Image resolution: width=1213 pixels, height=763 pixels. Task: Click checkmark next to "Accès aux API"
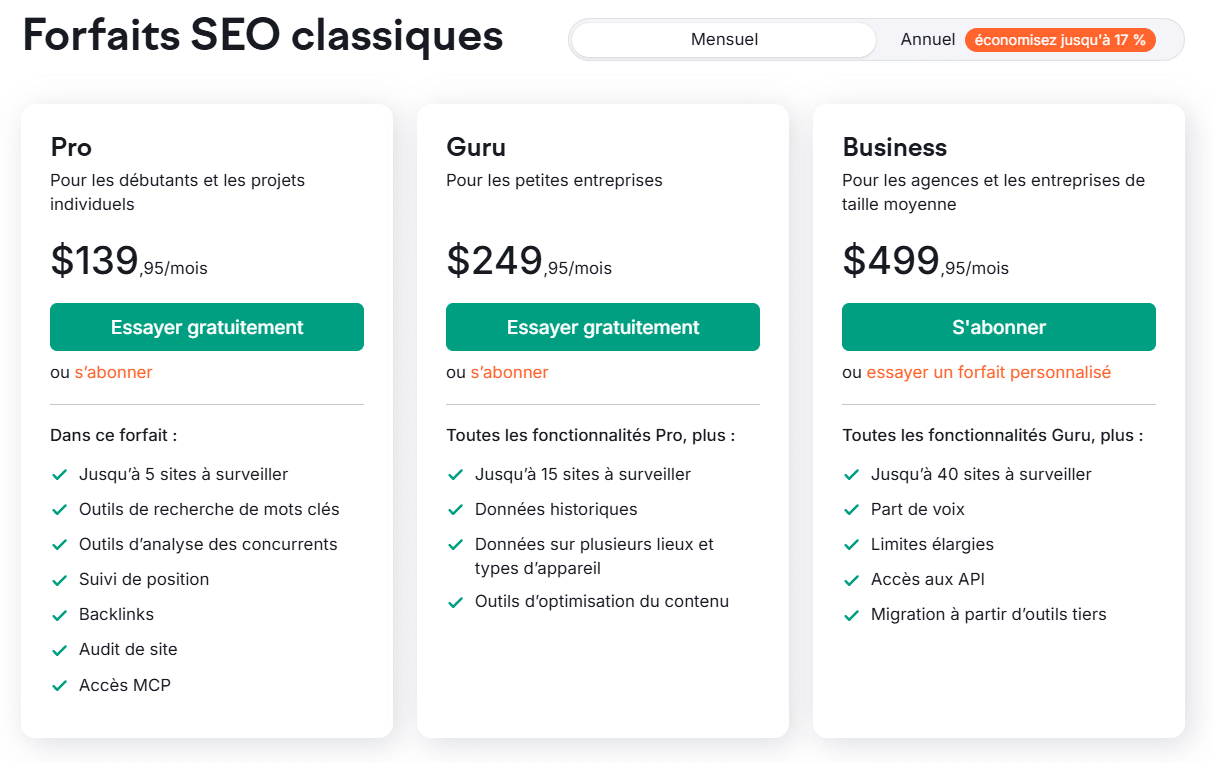(x=851, y=580)
